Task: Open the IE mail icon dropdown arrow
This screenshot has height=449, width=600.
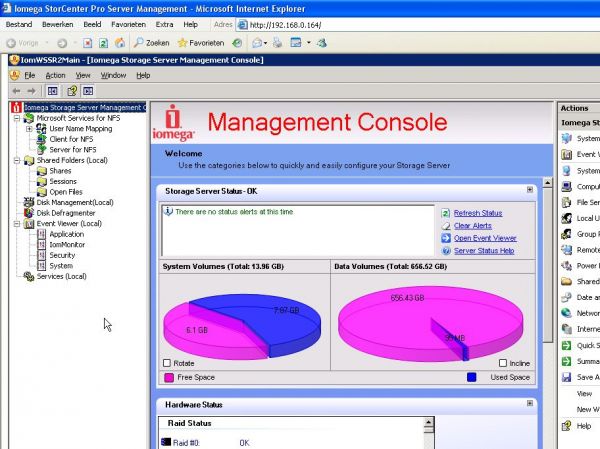Action: click(x=265, y=43)
